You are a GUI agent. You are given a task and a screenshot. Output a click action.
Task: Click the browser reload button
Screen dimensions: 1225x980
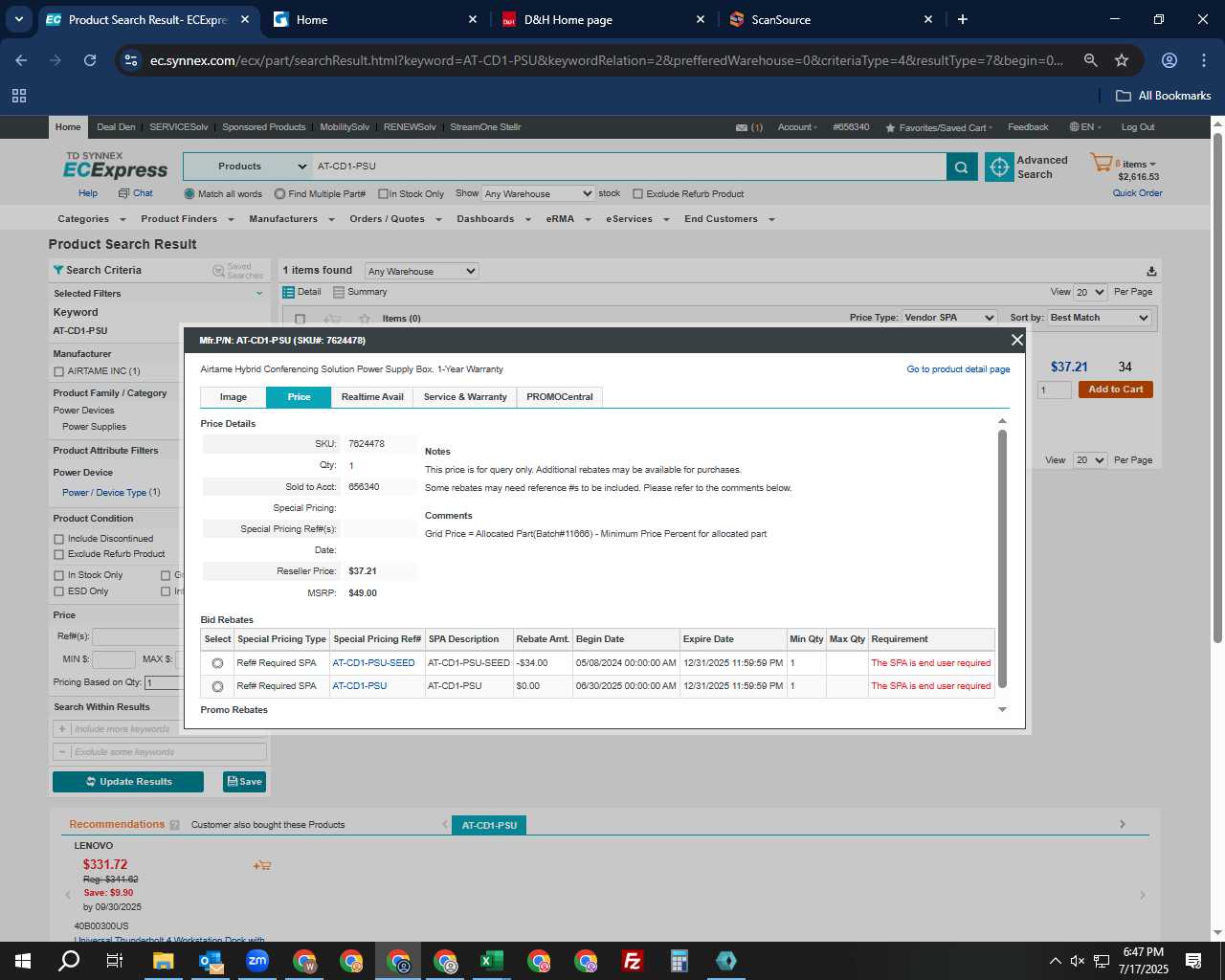[90, 60]
